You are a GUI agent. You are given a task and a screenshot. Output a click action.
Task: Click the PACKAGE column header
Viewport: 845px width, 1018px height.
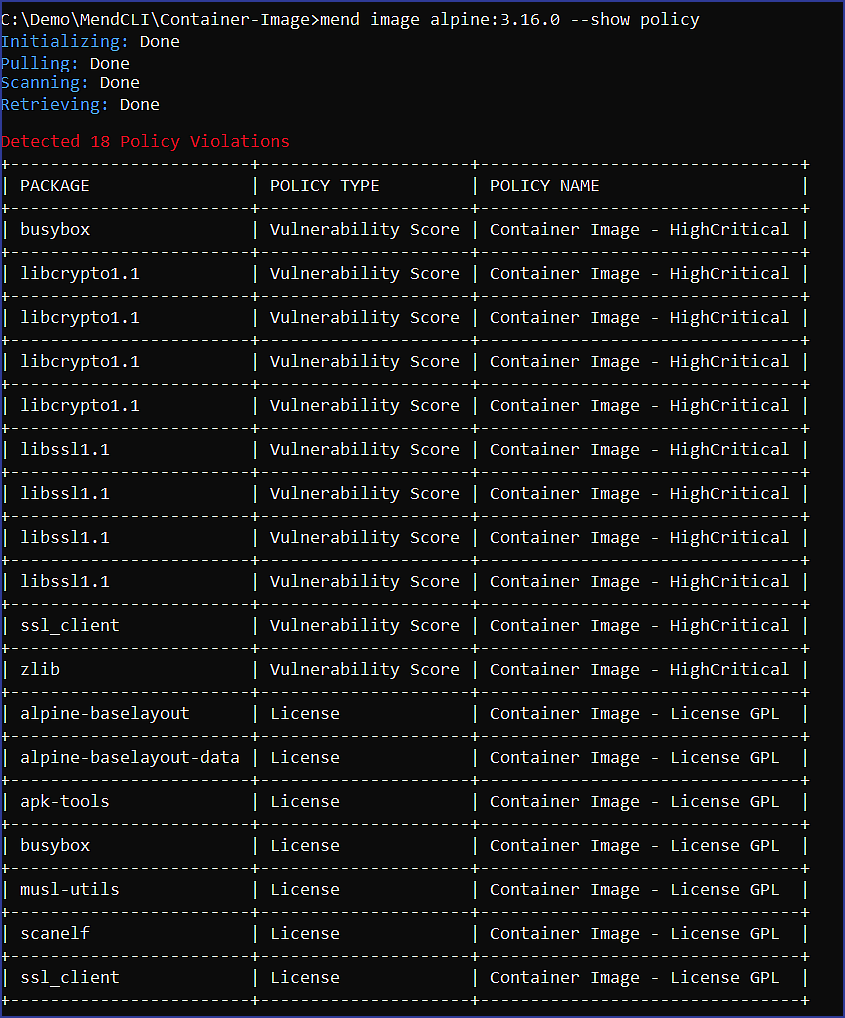(55, 185)
